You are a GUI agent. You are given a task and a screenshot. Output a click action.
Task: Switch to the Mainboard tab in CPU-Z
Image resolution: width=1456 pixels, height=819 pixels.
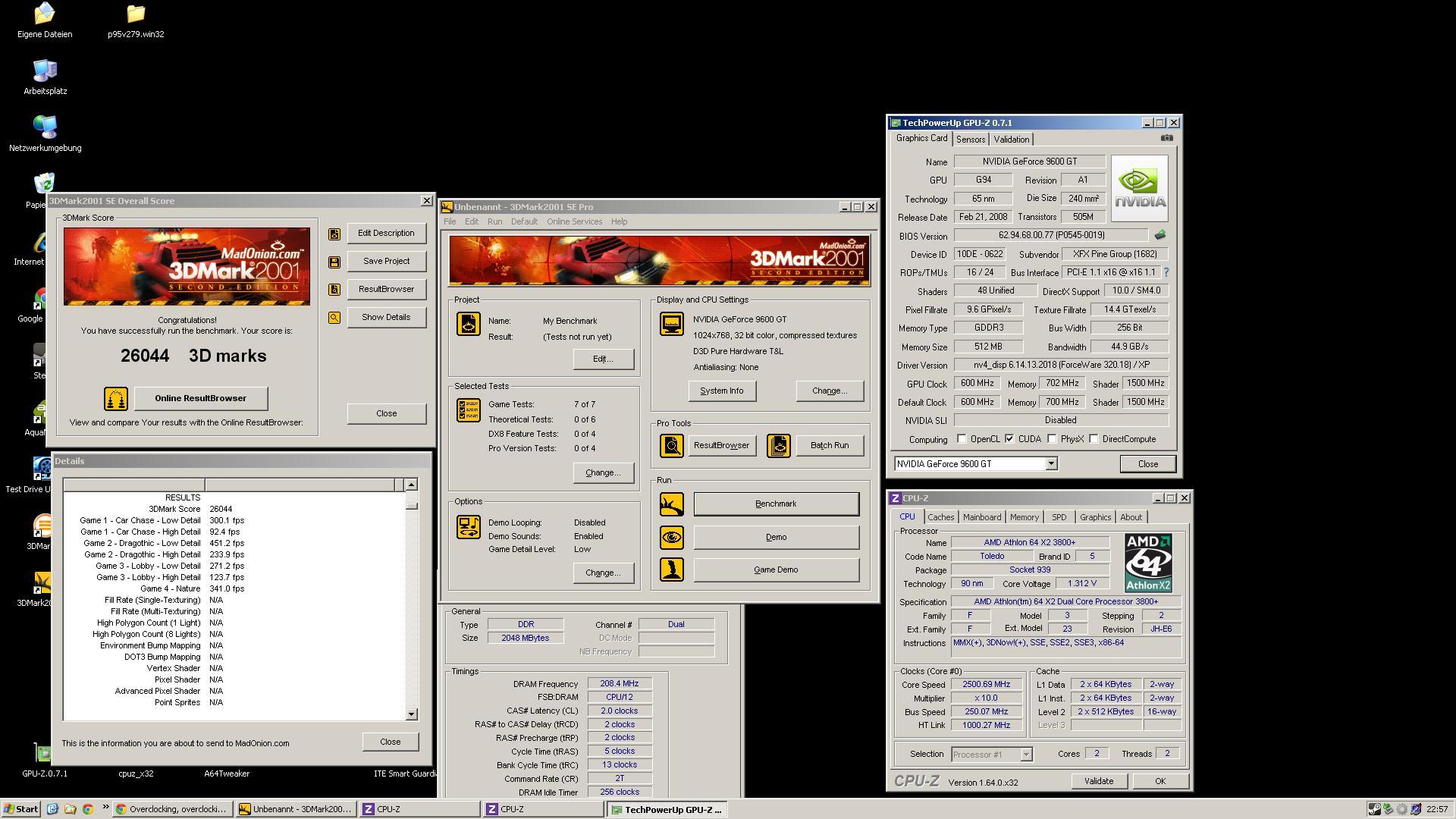pos(981,517)
